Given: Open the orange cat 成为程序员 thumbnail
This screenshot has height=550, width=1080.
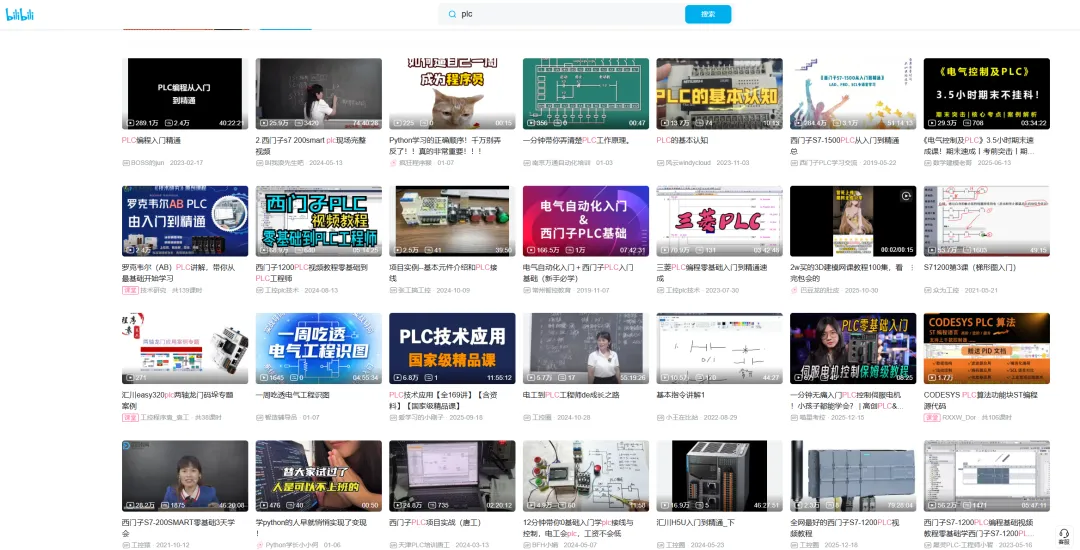Looking at the screenshot, I should (x=453, y=94).
